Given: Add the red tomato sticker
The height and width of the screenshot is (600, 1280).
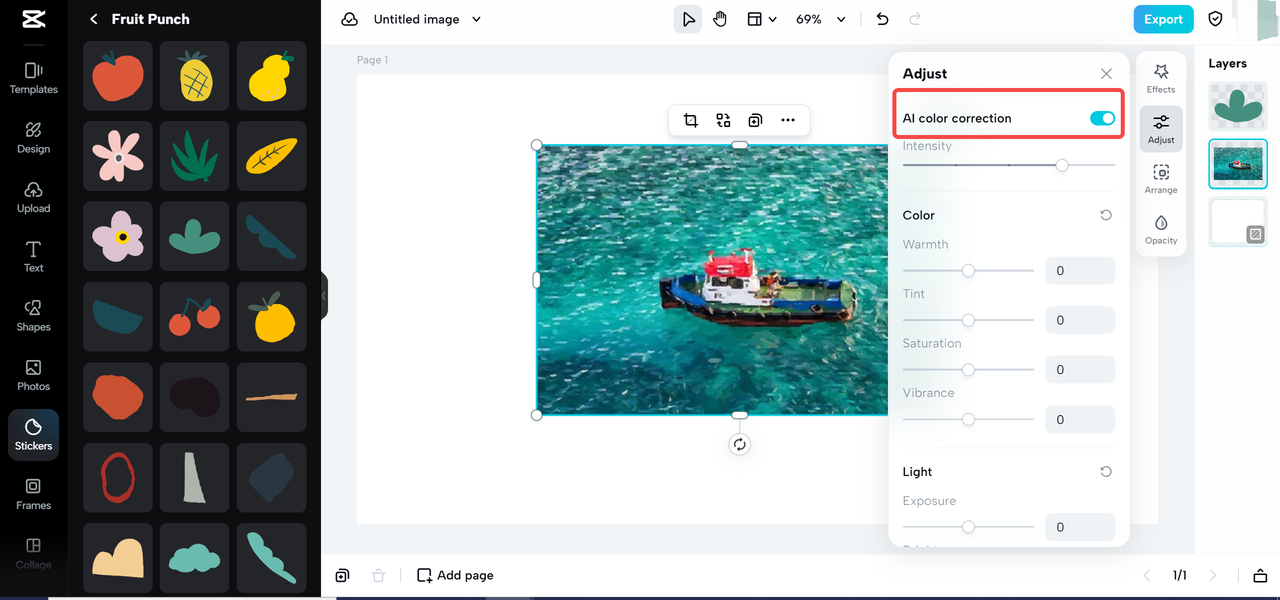Looking at the screenshot, I should (x=118, y=76).
